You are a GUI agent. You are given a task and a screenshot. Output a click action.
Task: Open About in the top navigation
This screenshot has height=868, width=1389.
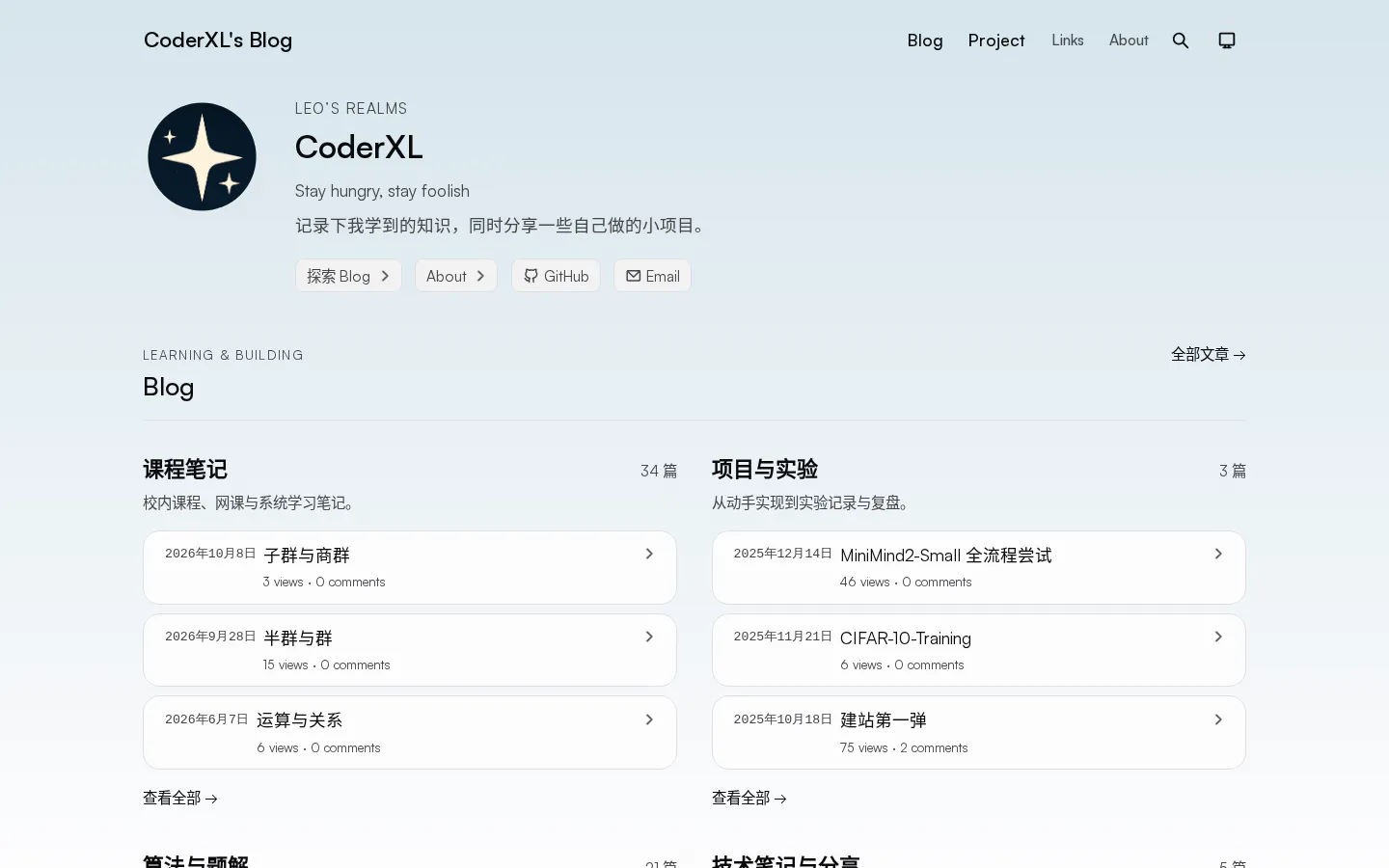pos(1129,41)
